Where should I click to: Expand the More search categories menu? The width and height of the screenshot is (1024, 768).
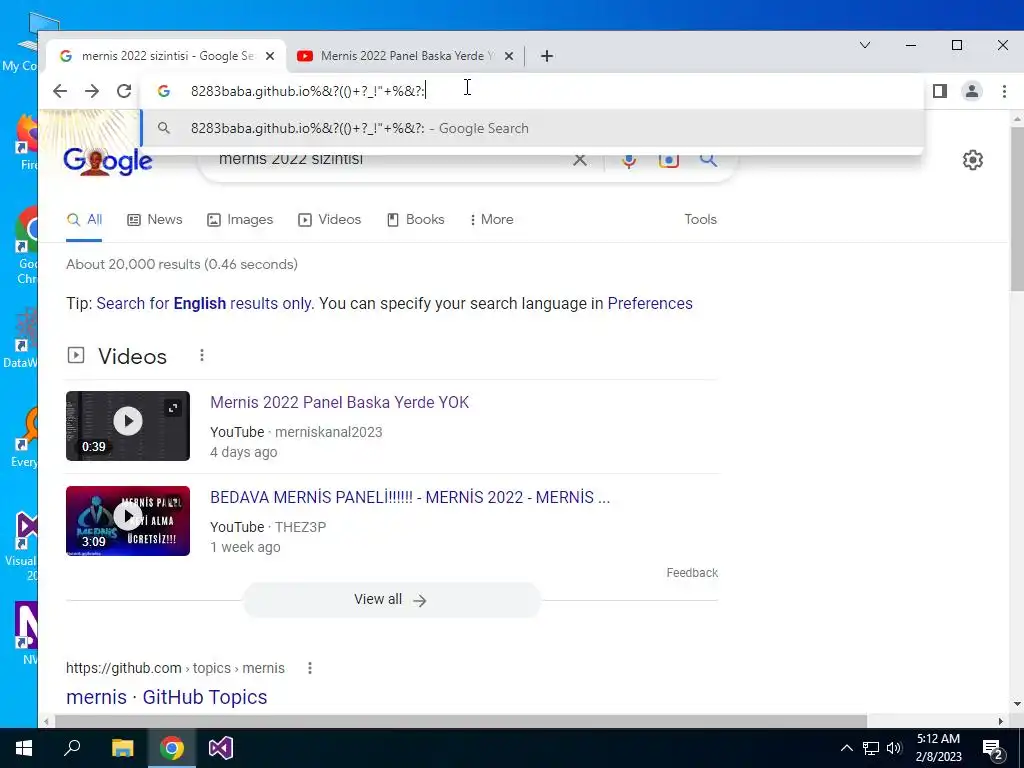click(492, 219)
